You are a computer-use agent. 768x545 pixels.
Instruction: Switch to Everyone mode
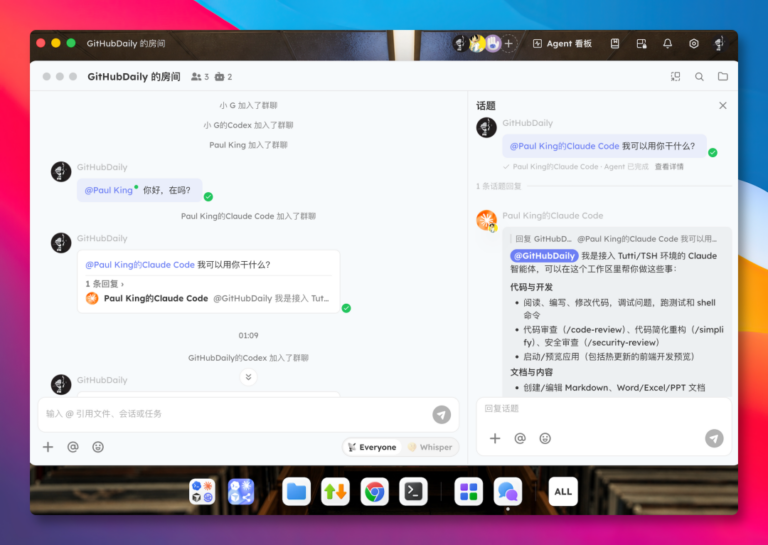pyautogui.click(x=372, y=447)
